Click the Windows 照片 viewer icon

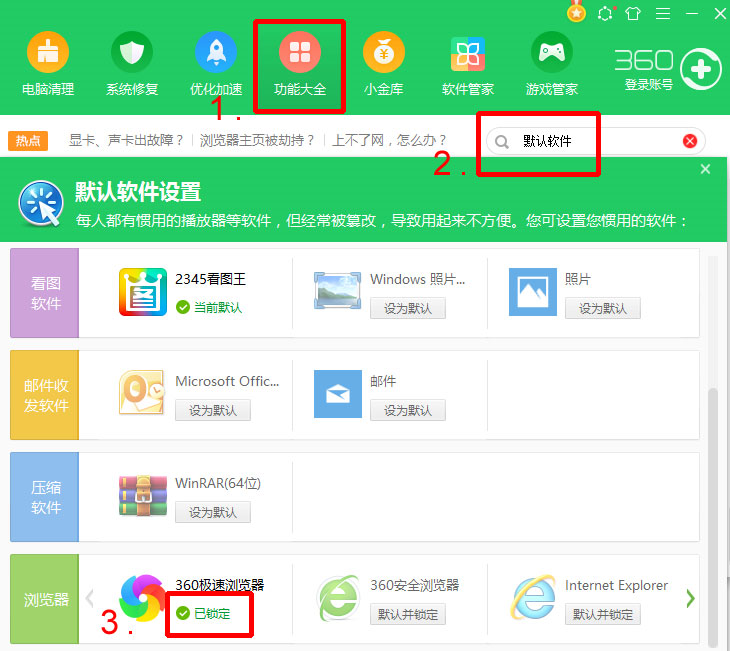point(338,290)
